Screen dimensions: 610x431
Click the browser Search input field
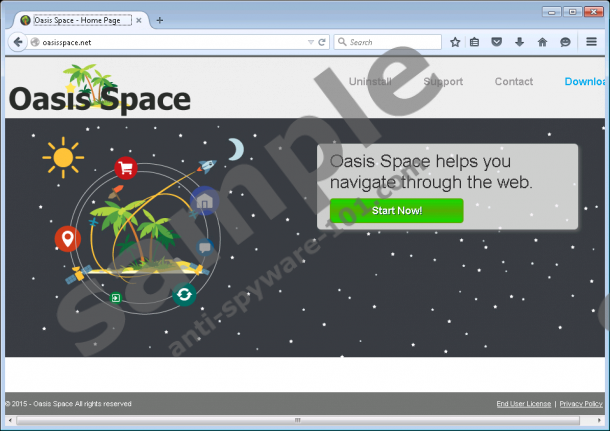coord(392,42)
